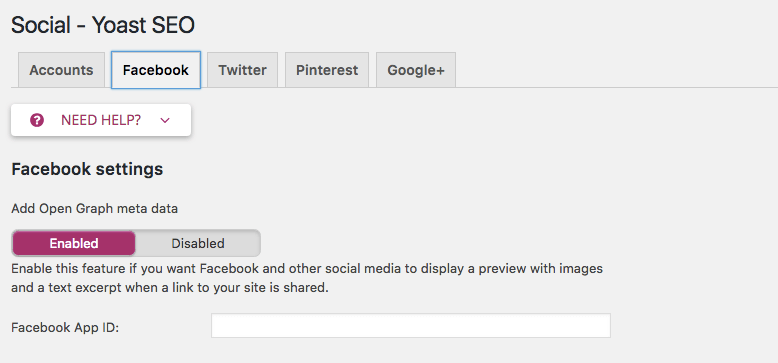Open the Twitter tab
This screenshot has width=778, height=363.
click(243, 70)
